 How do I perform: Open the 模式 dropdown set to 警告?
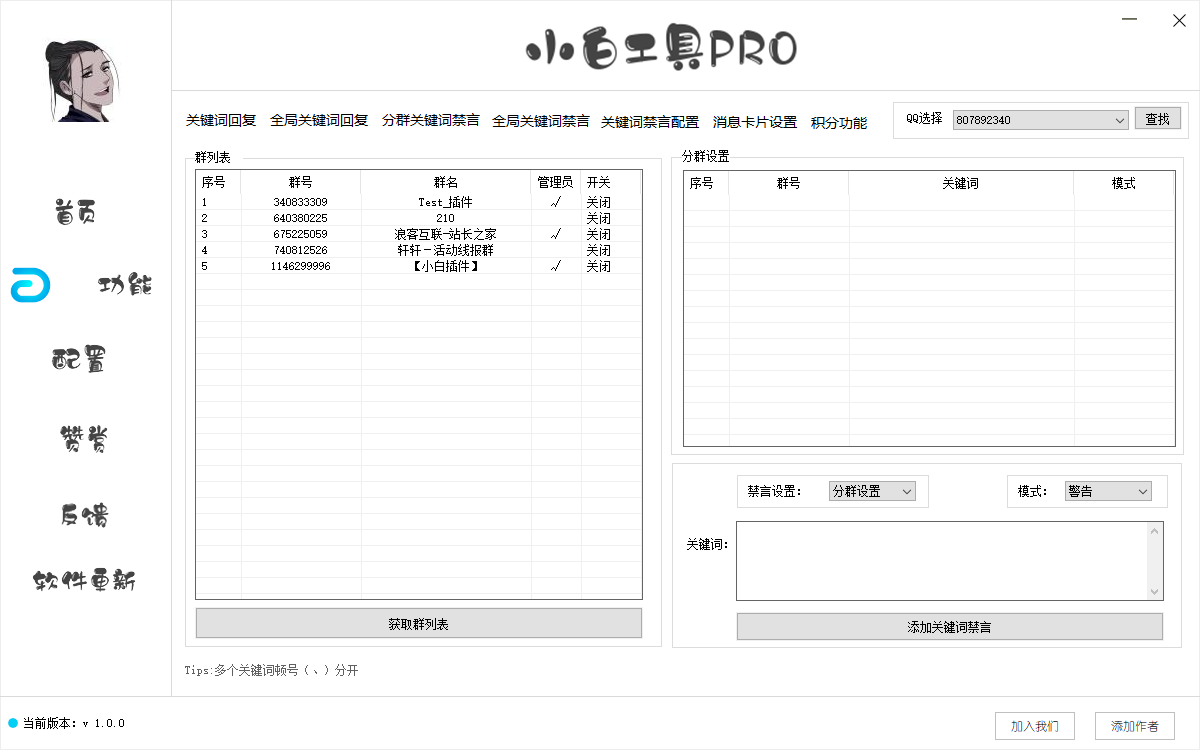click(1108, 491)
